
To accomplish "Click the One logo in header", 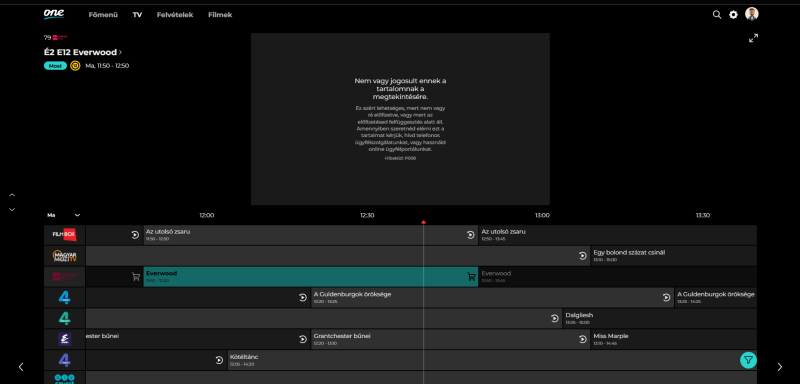I will (54, 14).
